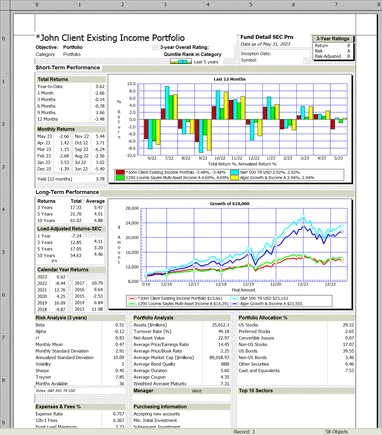Select the 3-Year Ratings box header
Screen dimensions: 382x435
(x=332, y=38)
